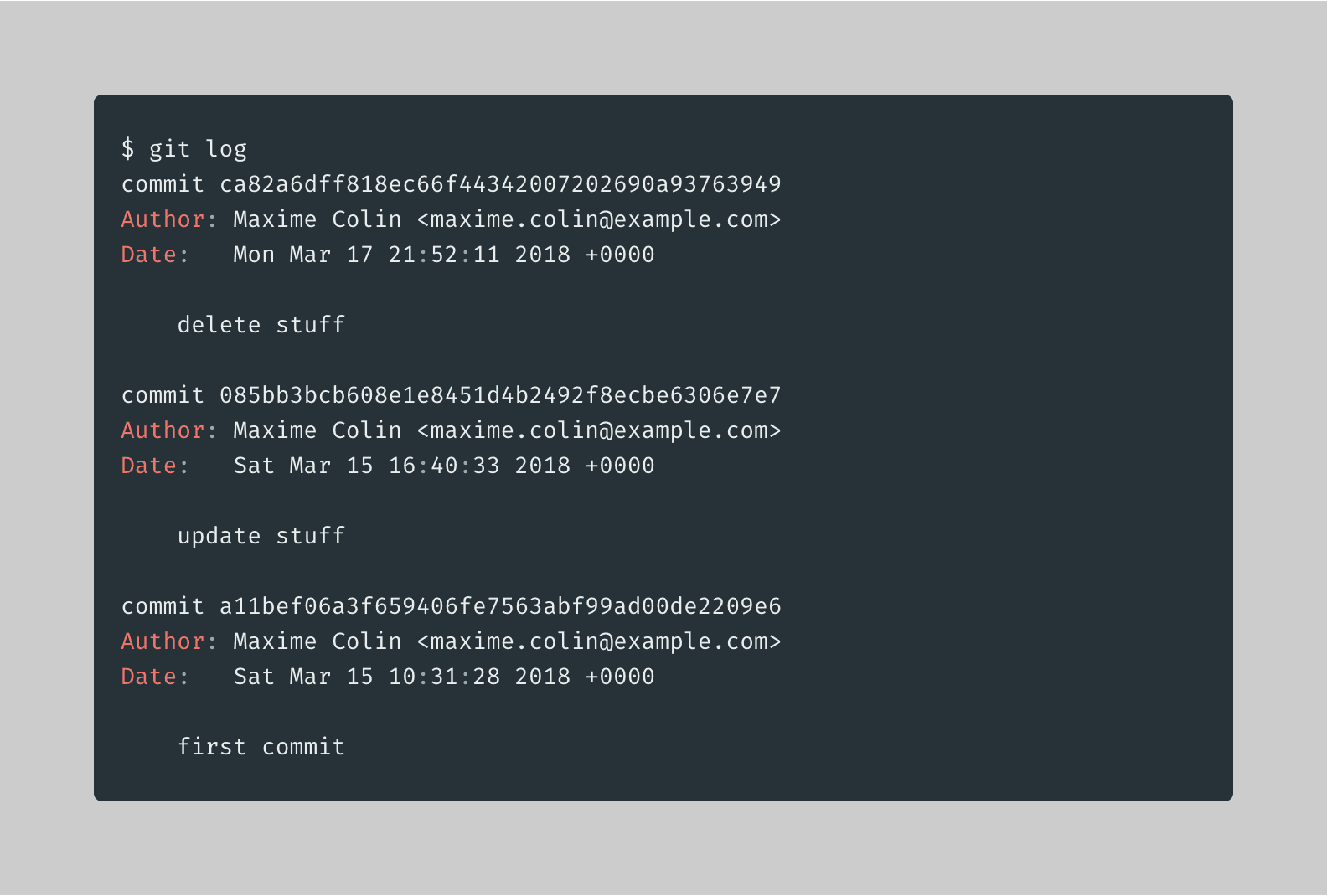Click commit hash starting with 085bb3bcb
Image resolution: width=1327 pixels, height=896 pixels.
[500, 395]
